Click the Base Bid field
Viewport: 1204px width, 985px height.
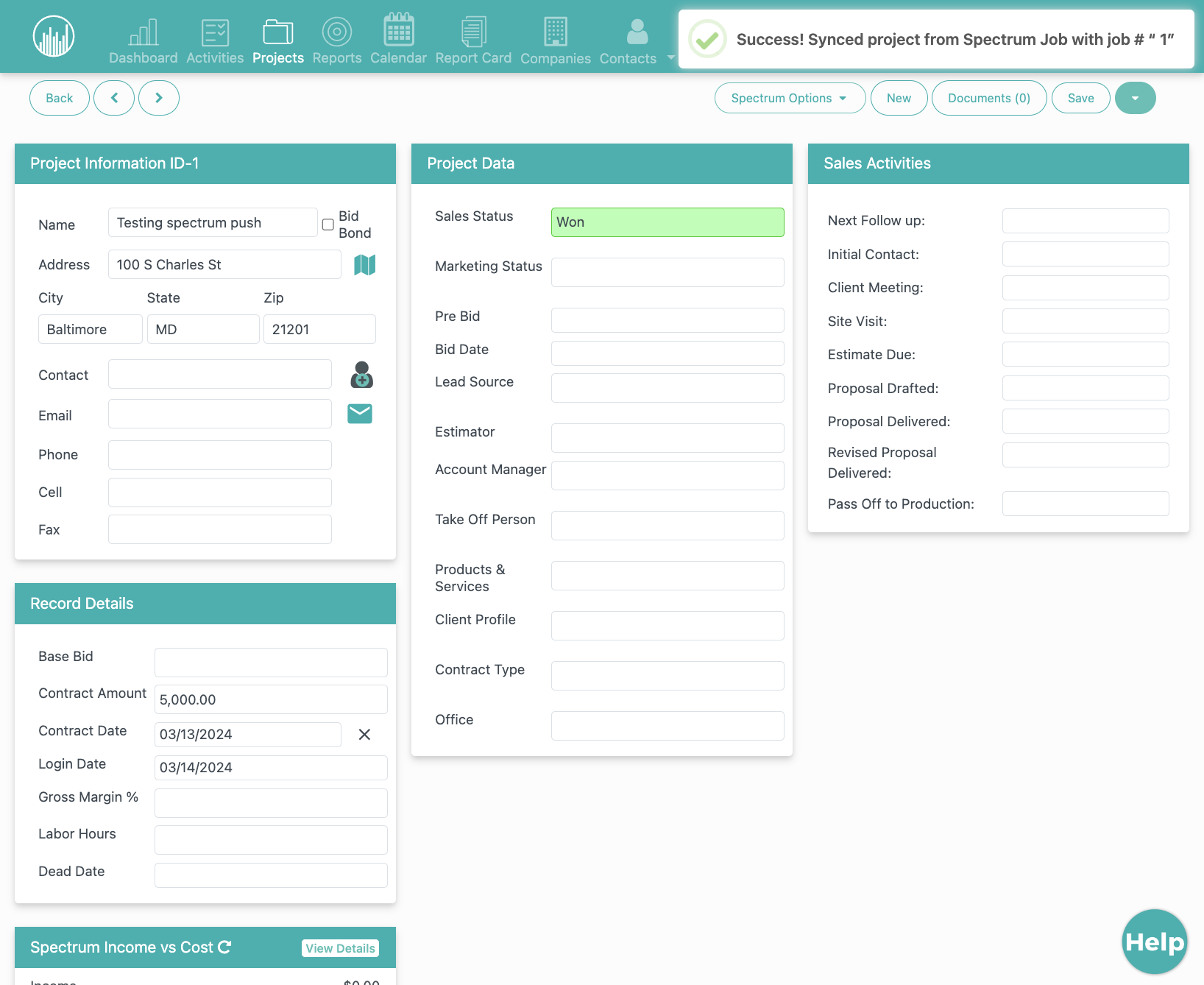click(271, 663)
